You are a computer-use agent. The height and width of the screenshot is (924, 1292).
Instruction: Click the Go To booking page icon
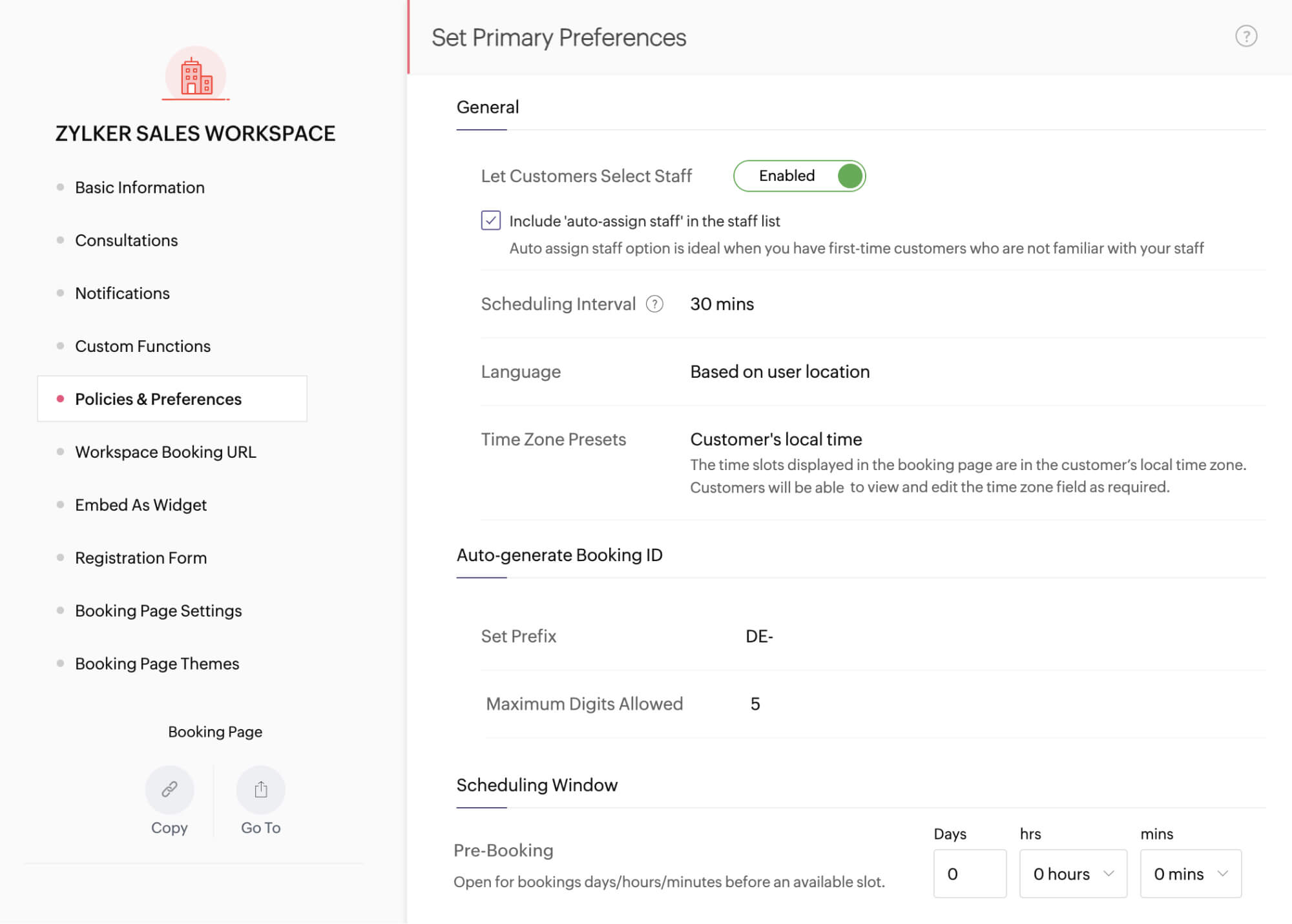(260, 789)
